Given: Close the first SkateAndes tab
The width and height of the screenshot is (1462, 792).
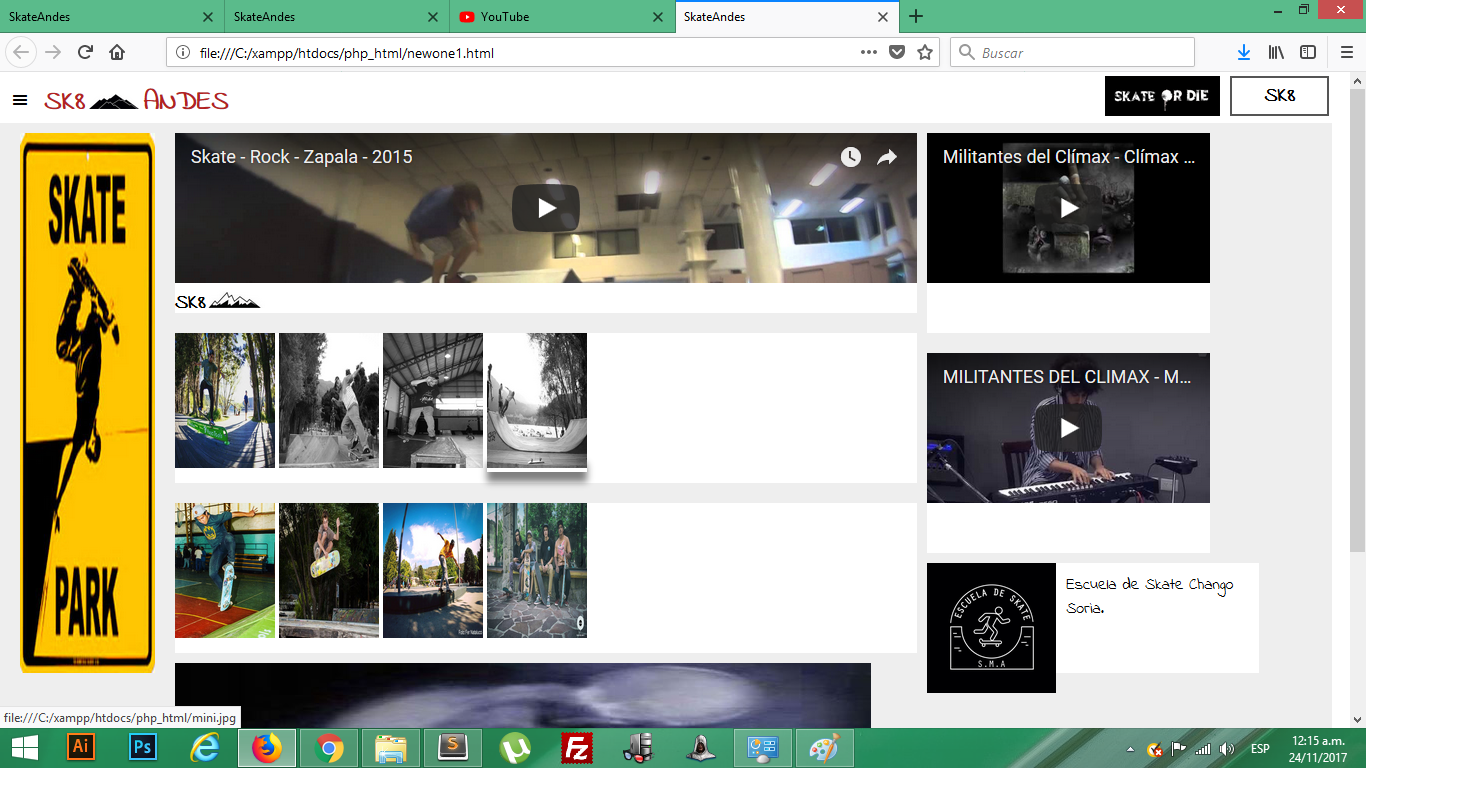Looking at the screenshot, I should click(x=207, y=17).
